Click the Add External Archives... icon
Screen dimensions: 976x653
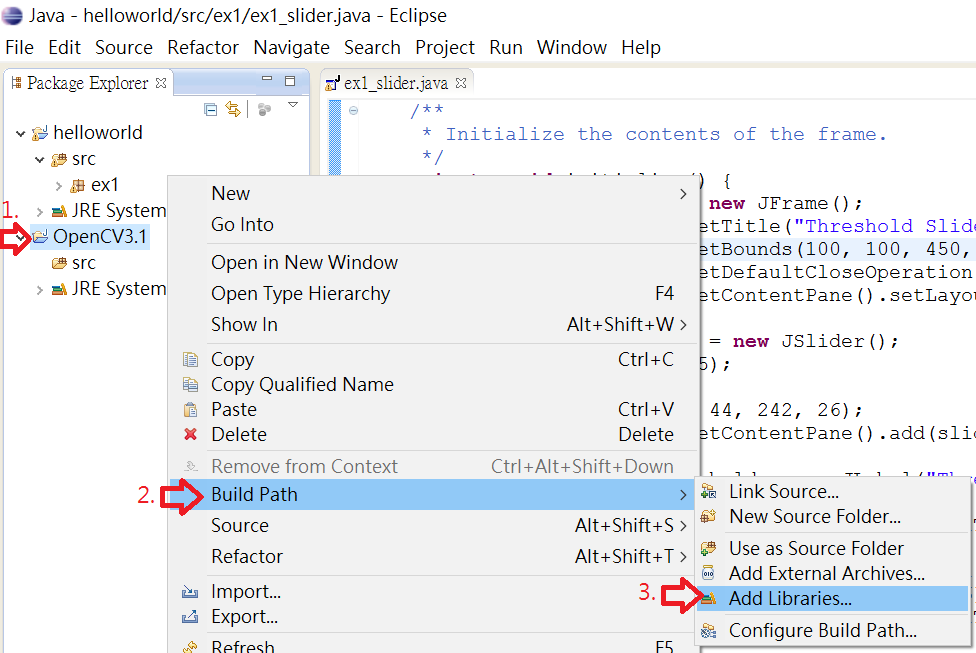pos(708,573)
